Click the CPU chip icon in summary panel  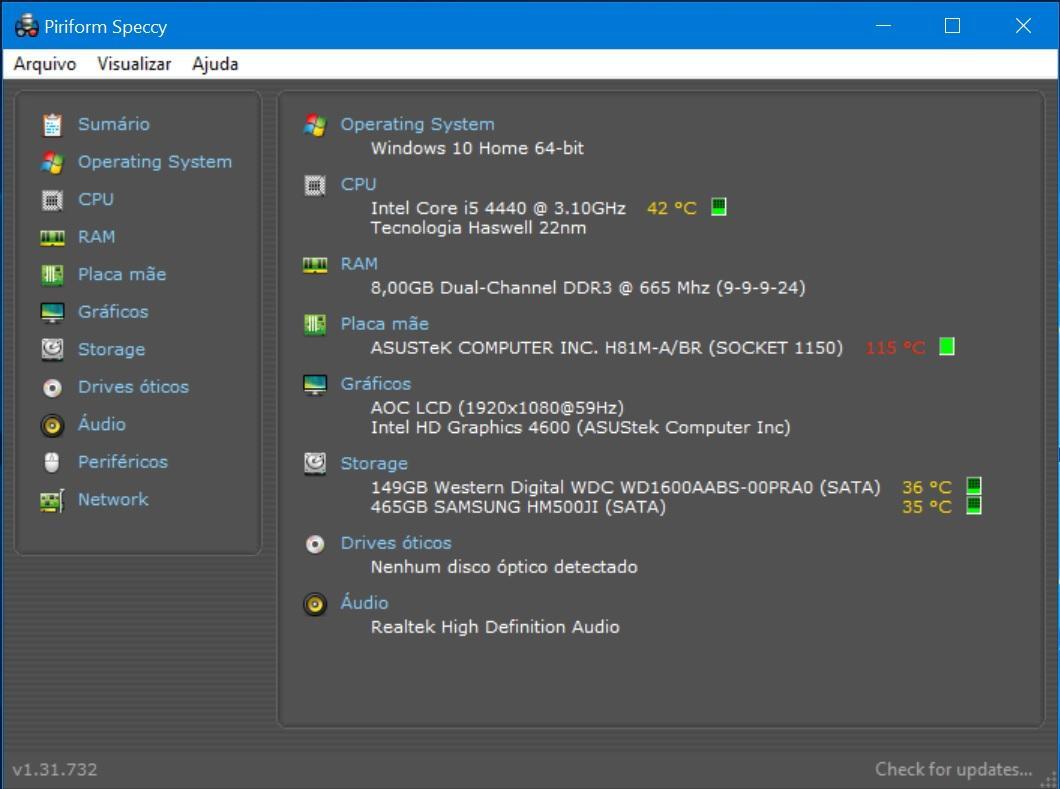[315, 185]
